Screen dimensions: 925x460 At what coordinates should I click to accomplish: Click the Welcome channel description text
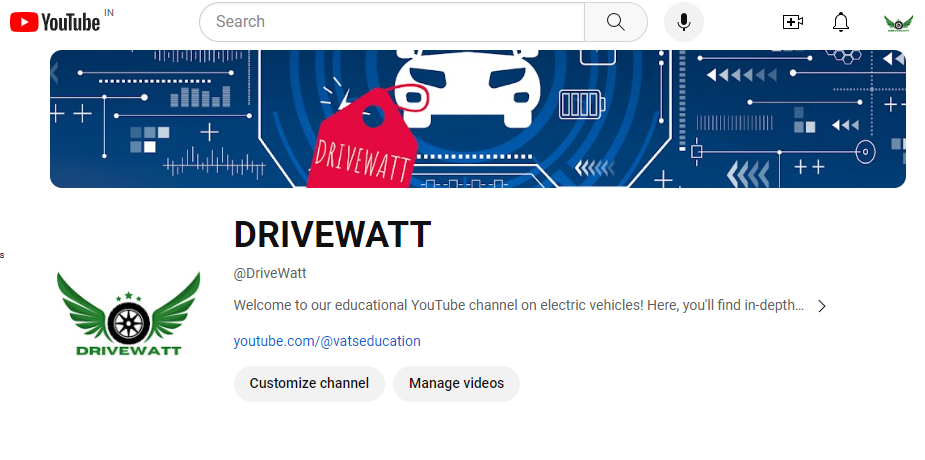click(519, 305)
